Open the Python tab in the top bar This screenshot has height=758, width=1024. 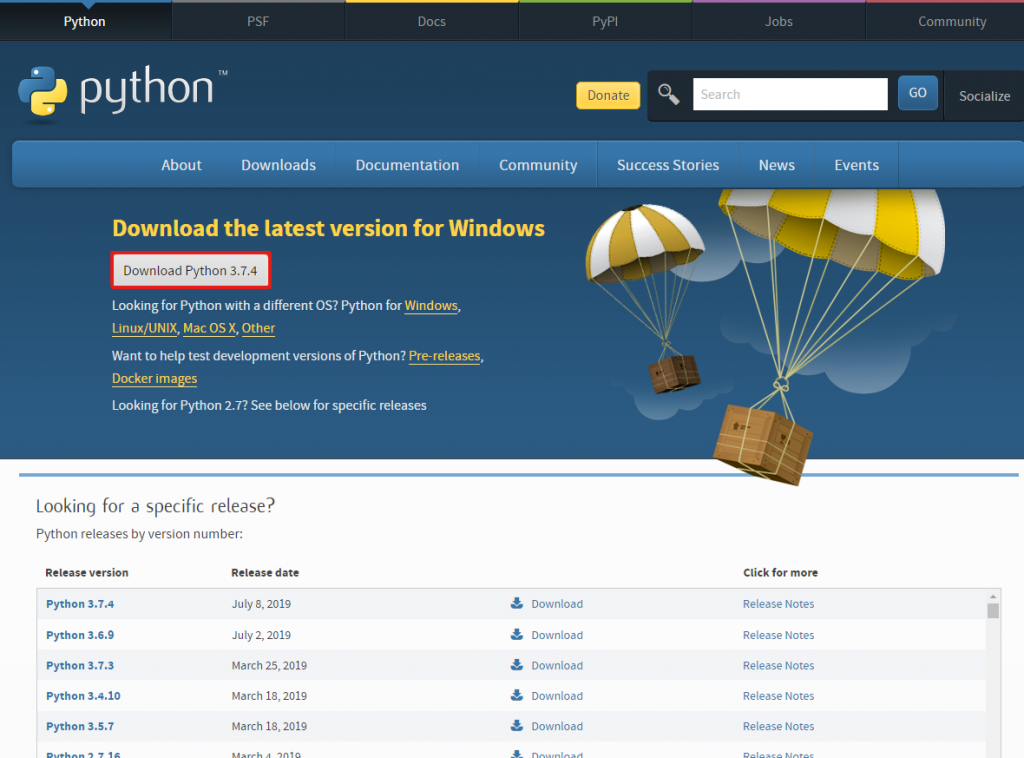point(85,22)
